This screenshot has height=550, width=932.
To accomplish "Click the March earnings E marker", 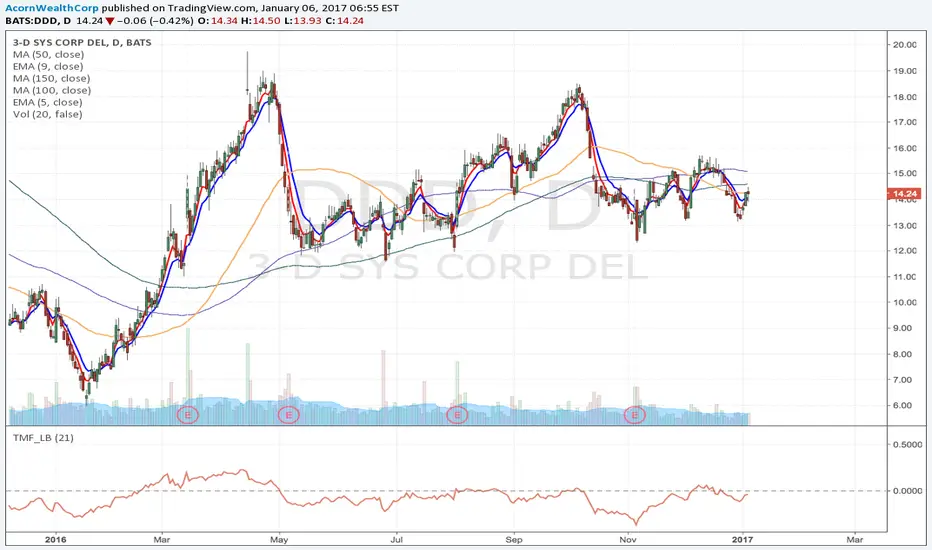I will [x=188, y=414].
